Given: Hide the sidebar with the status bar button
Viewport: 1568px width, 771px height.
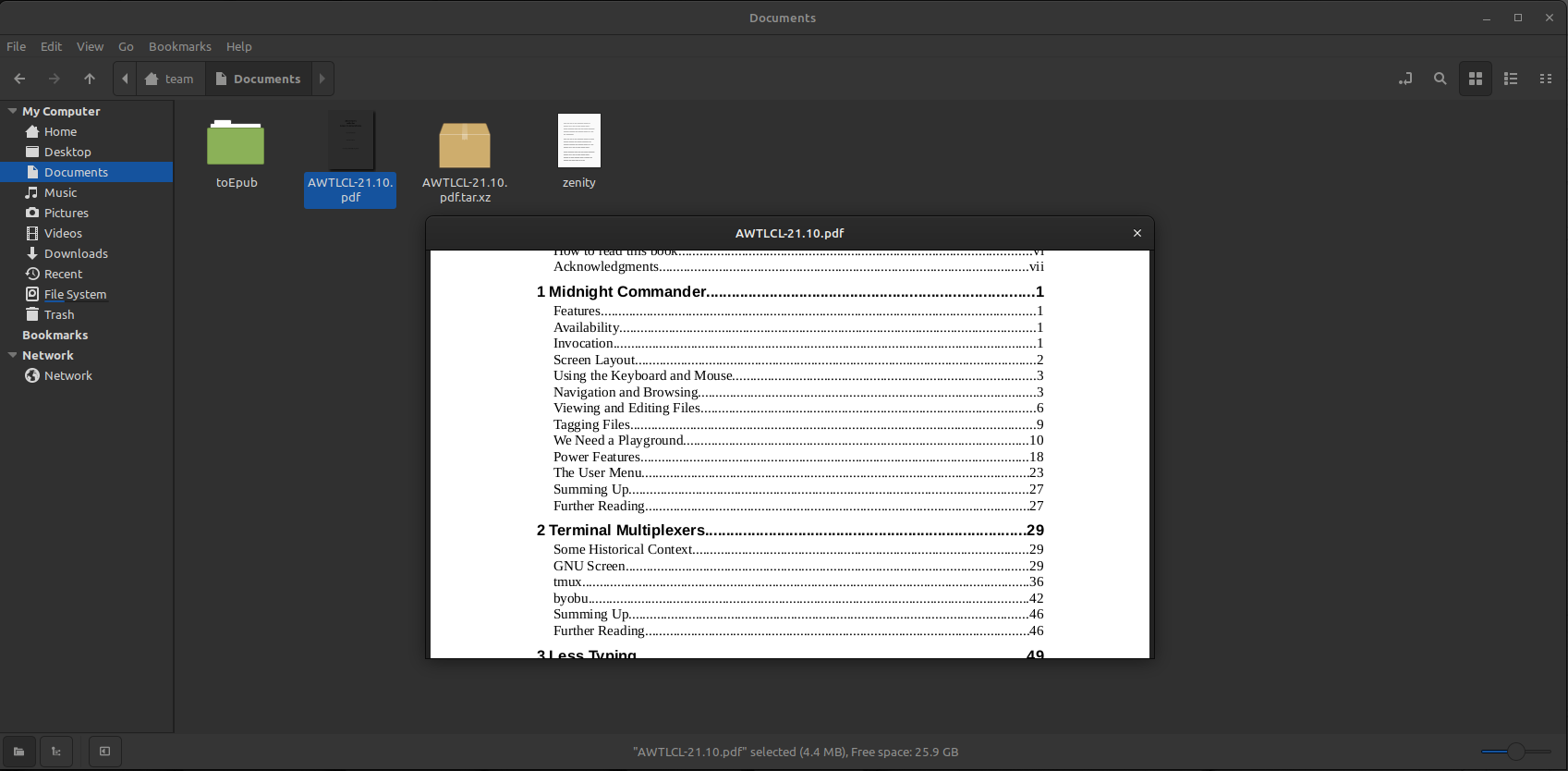Looking at the screenshot, I should pos(105,752).
